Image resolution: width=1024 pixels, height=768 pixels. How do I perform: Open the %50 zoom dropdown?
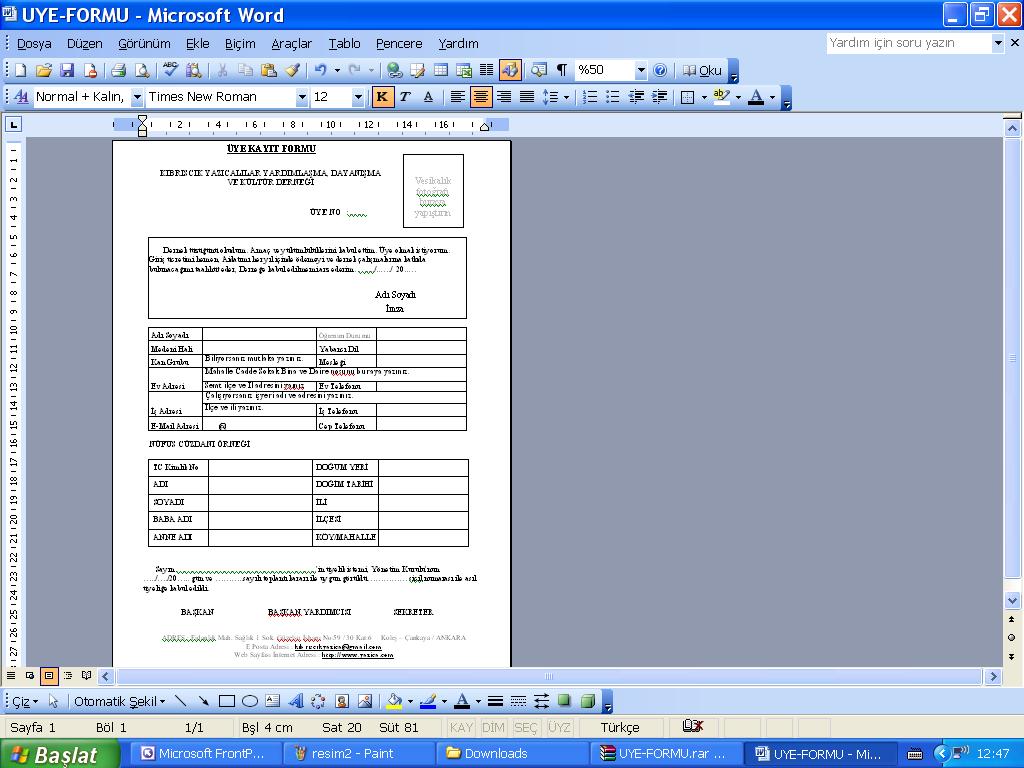(641, 70)
